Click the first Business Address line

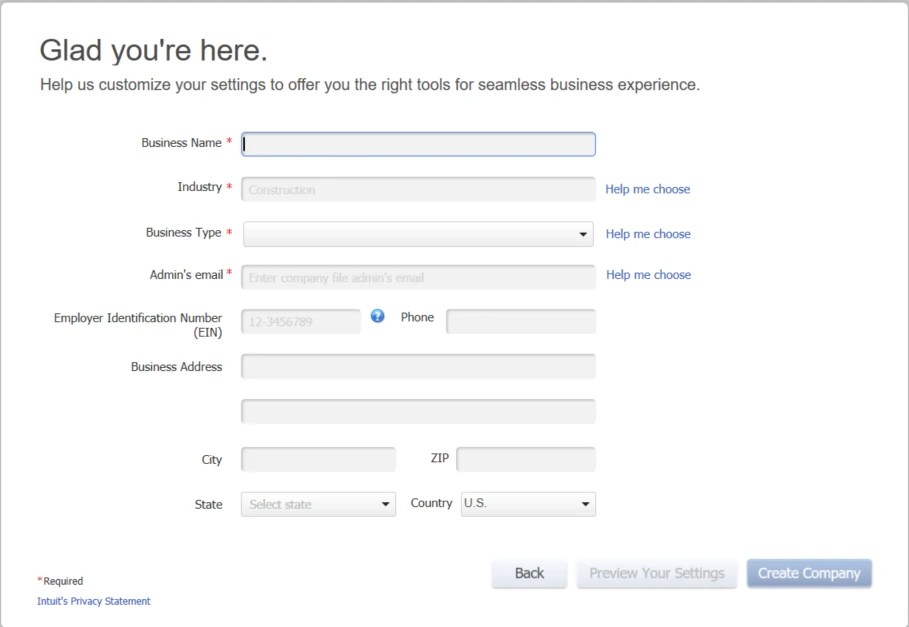(417, 366)
